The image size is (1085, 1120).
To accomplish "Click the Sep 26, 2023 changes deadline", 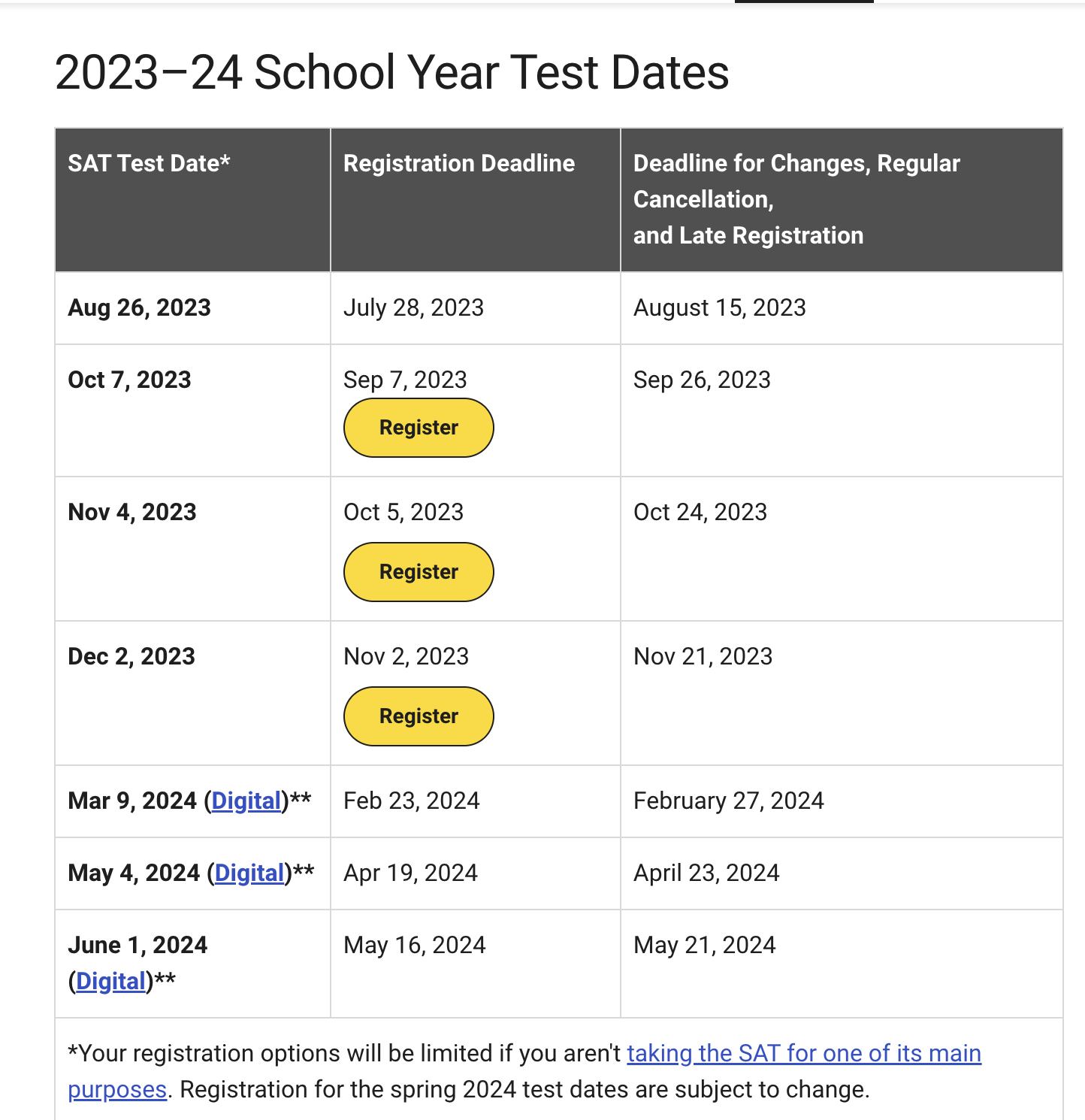I will pyautogui.click(x=702, y=380).
